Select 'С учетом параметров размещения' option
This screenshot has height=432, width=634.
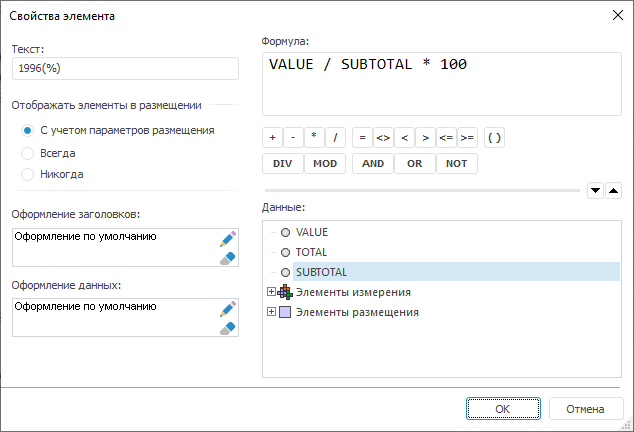coord(28,130)
